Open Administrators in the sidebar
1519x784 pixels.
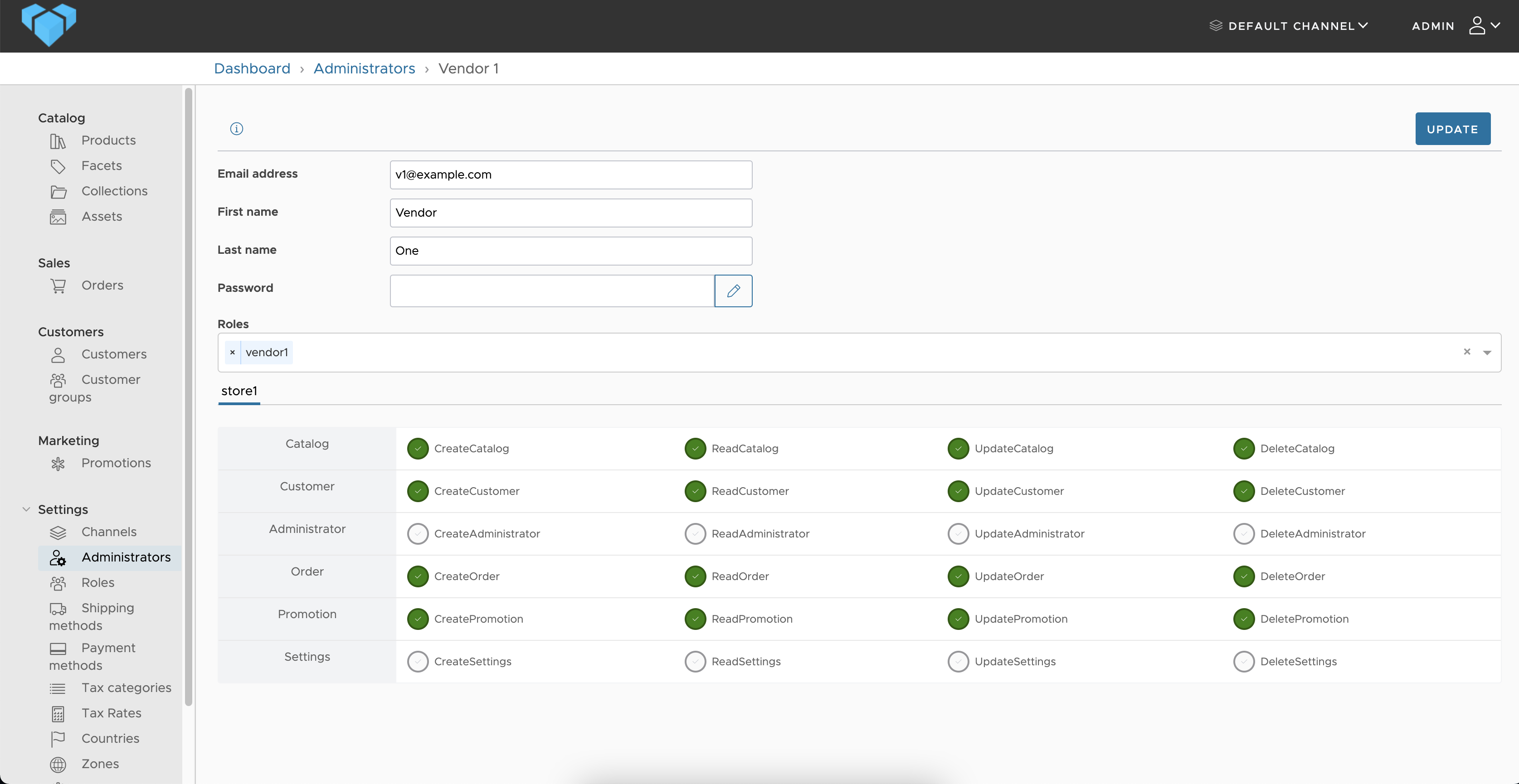(110, 558)
